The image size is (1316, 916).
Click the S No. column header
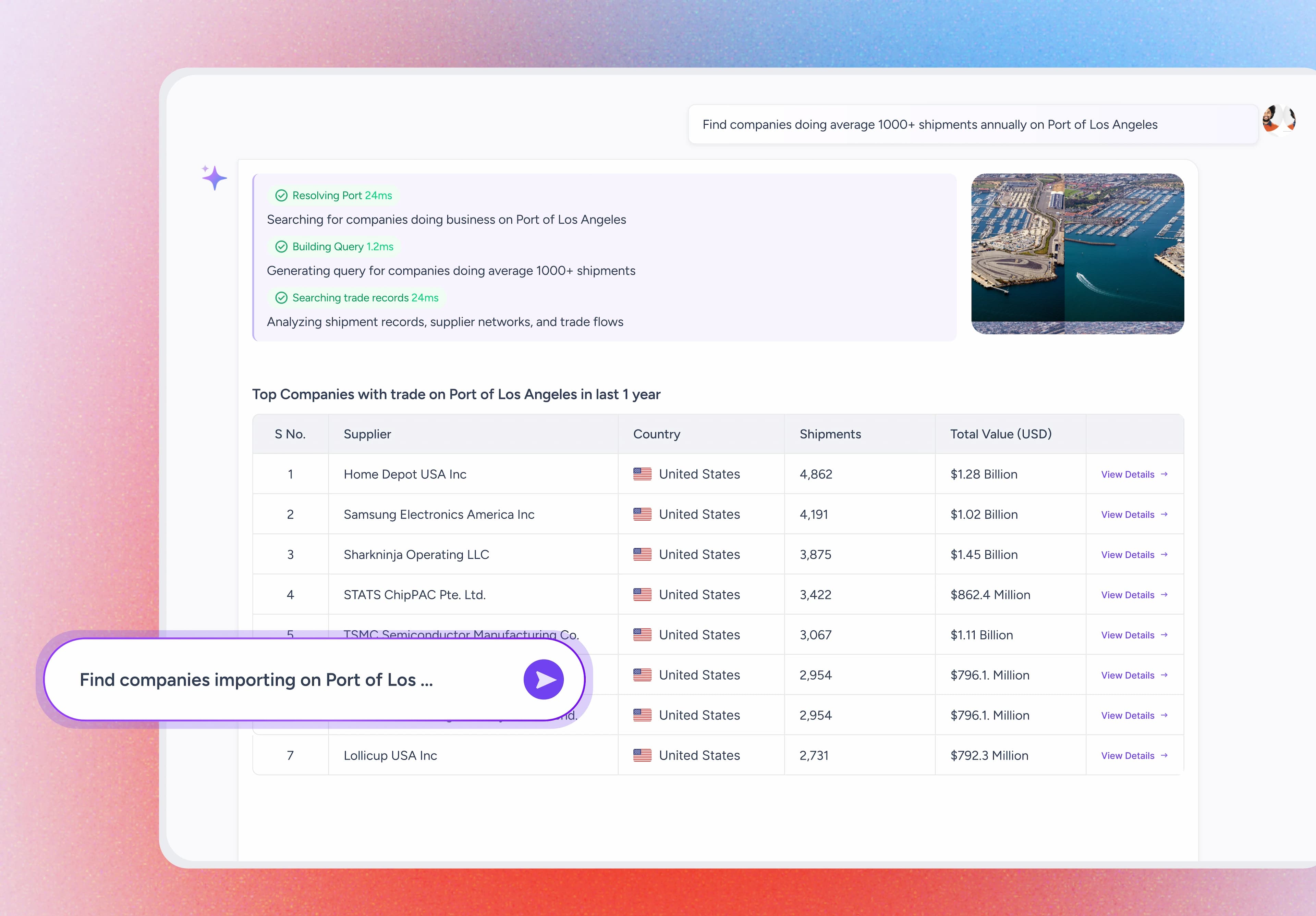pos(290,434)
